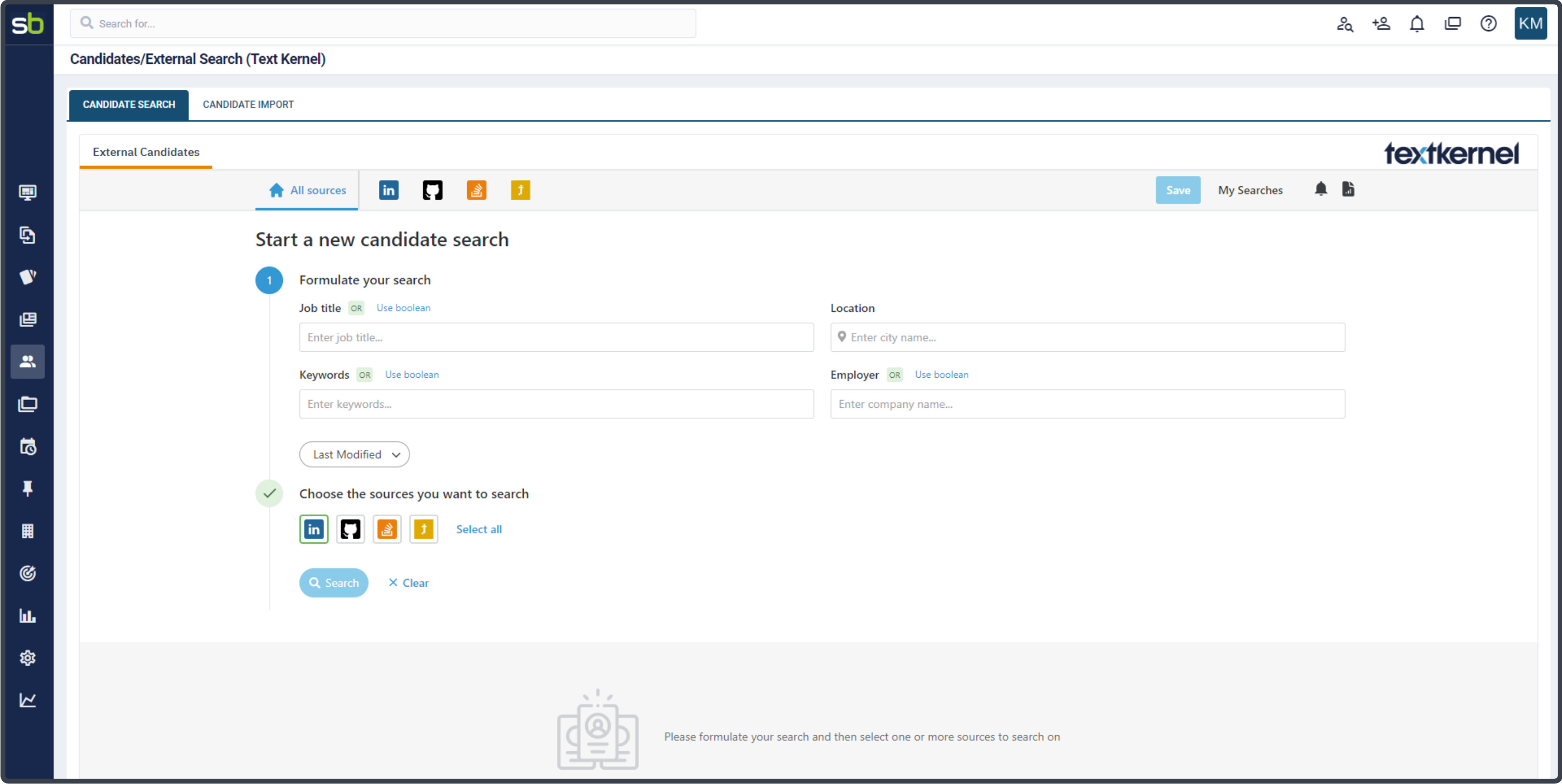Open the calendar clock icon in sidebar
This screenshot has width=1562, height=784.
28,447
